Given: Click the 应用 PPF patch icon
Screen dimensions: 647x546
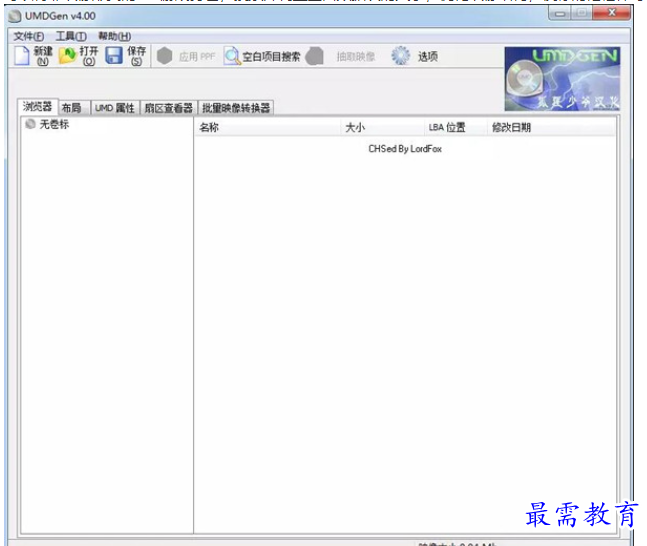Looking at the screenshot, I should tap(165, 56).
